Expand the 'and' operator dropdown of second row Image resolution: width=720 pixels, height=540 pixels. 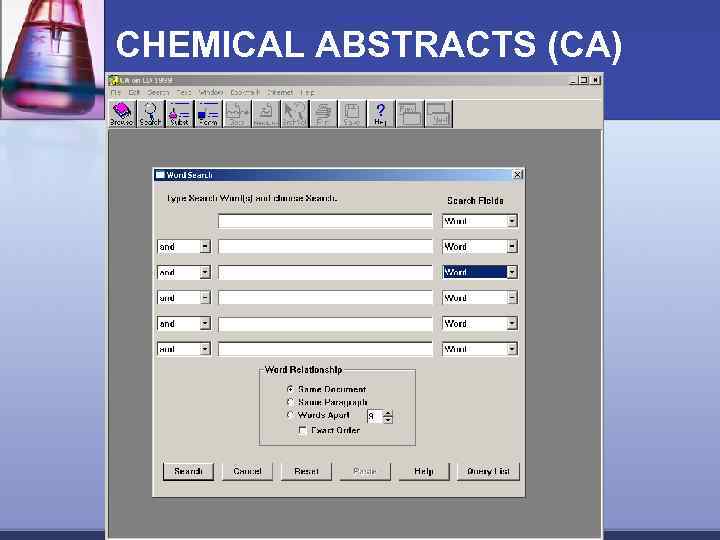point(205,247)
